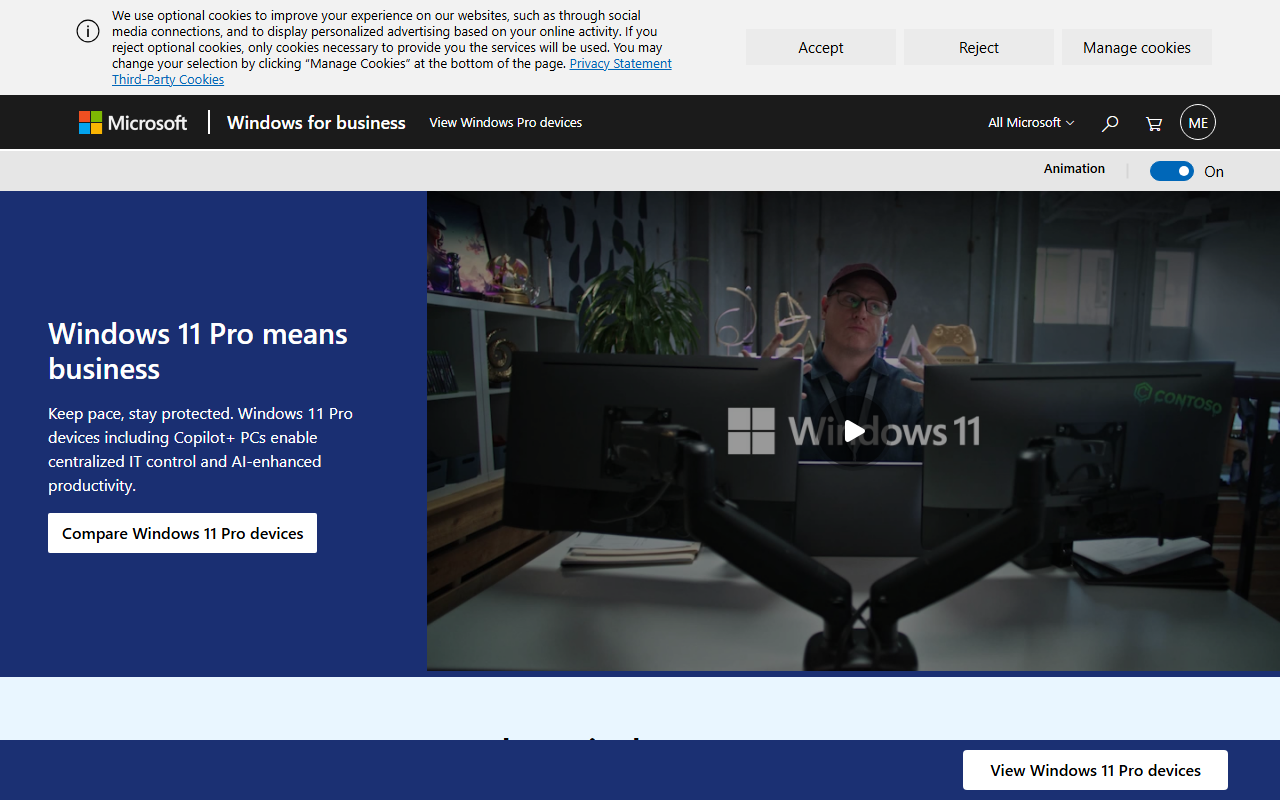Turn off the Animation toggle
Screen dimensions: 1280x800
tap(1172, 171)
